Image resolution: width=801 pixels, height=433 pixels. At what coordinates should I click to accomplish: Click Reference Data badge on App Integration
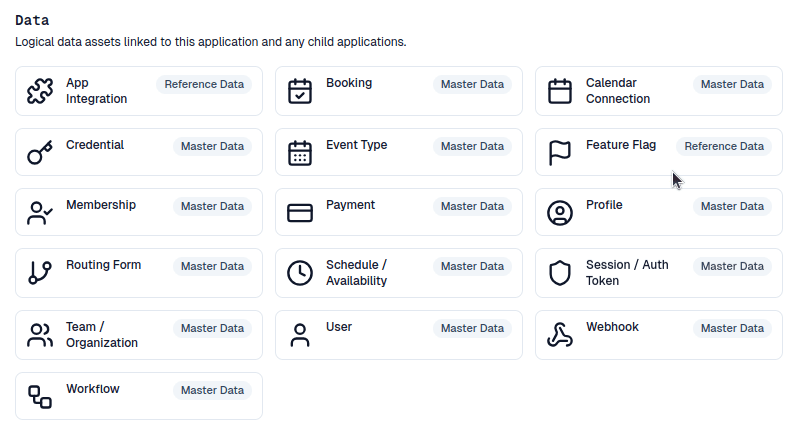pyautogui.click(x=204, y=84)
